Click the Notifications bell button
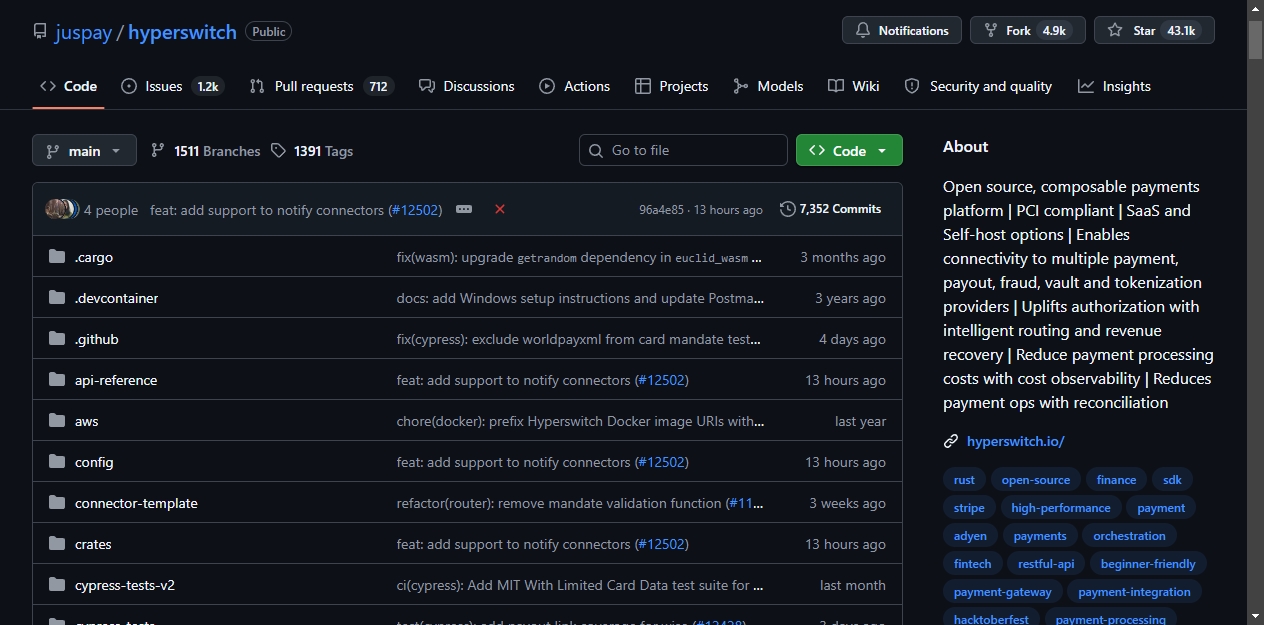 tap(902, 30)
